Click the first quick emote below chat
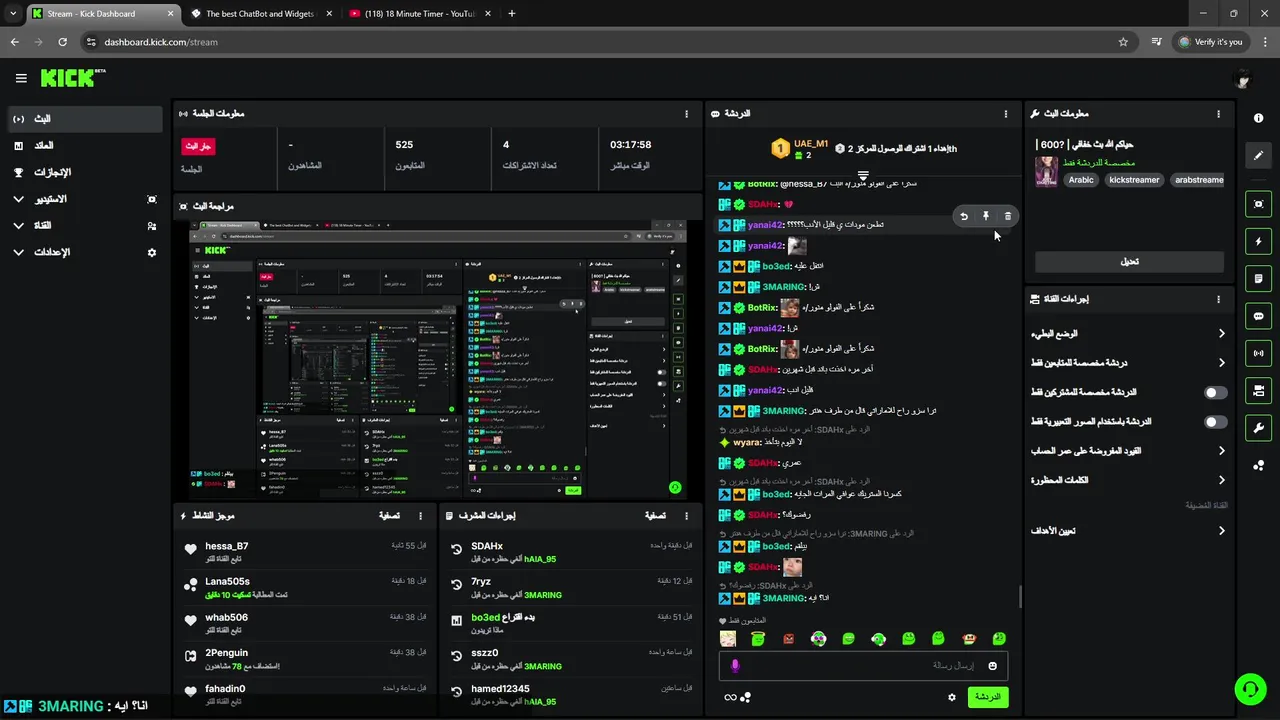Screen dimensions: 1280x720 728,639
